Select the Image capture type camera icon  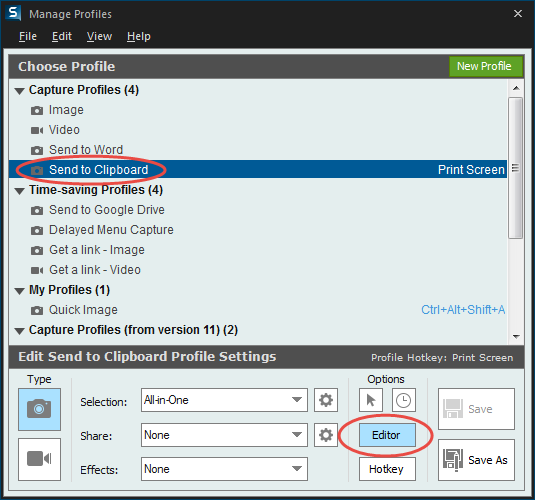click(x=40, y=409)
